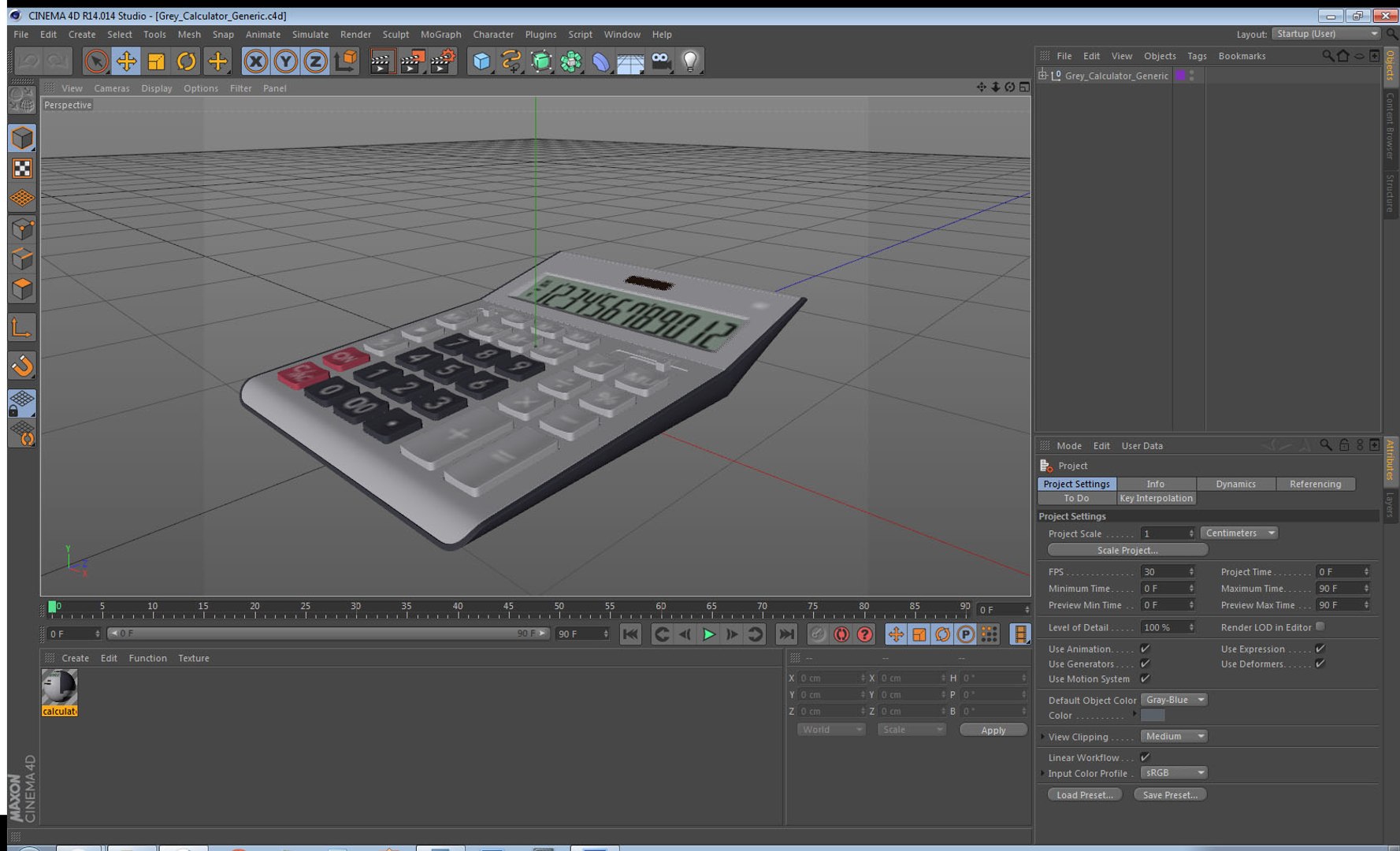Switch to Model mode in left palette
1400x851 pixels.
[x=22, y=138]
